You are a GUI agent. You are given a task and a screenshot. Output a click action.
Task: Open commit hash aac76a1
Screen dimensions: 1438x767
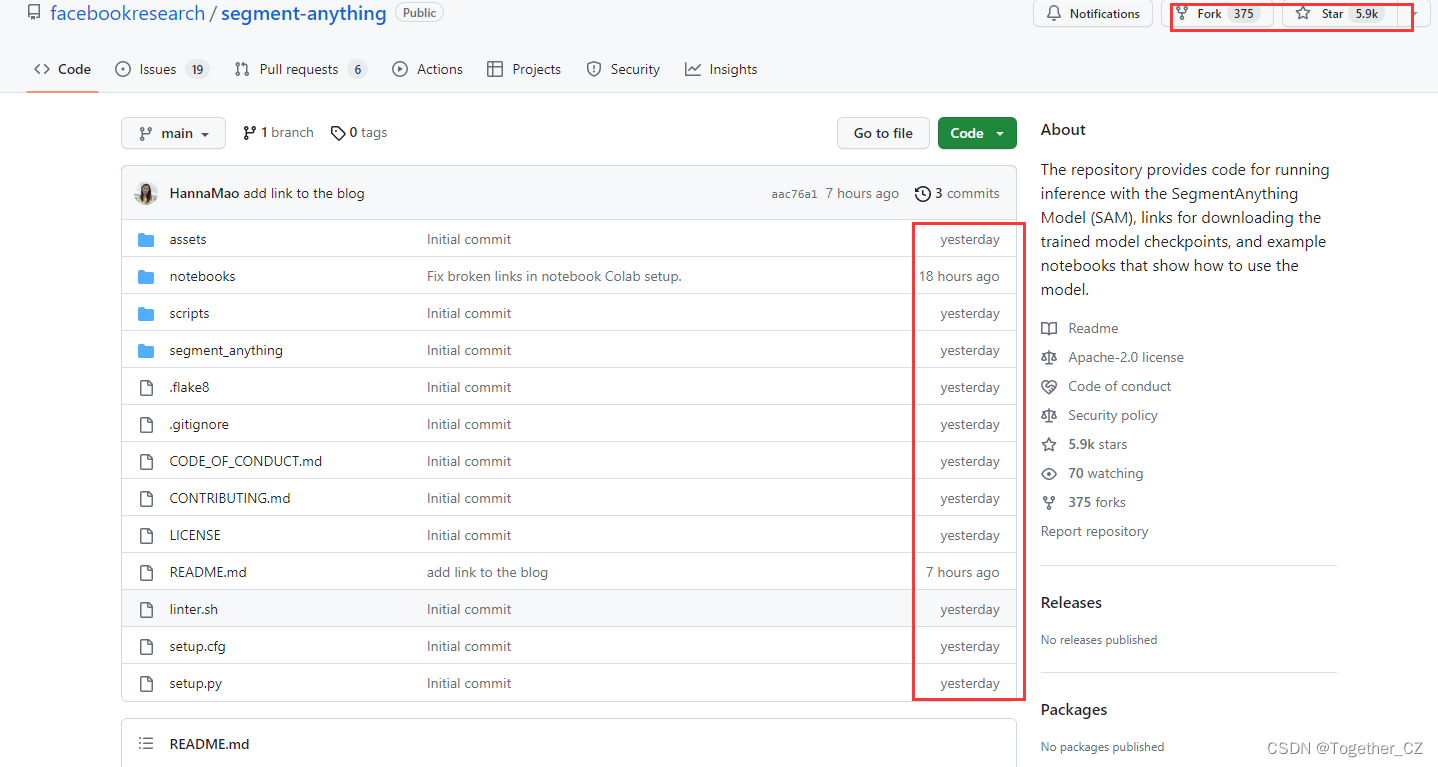(x=794, y=194)
